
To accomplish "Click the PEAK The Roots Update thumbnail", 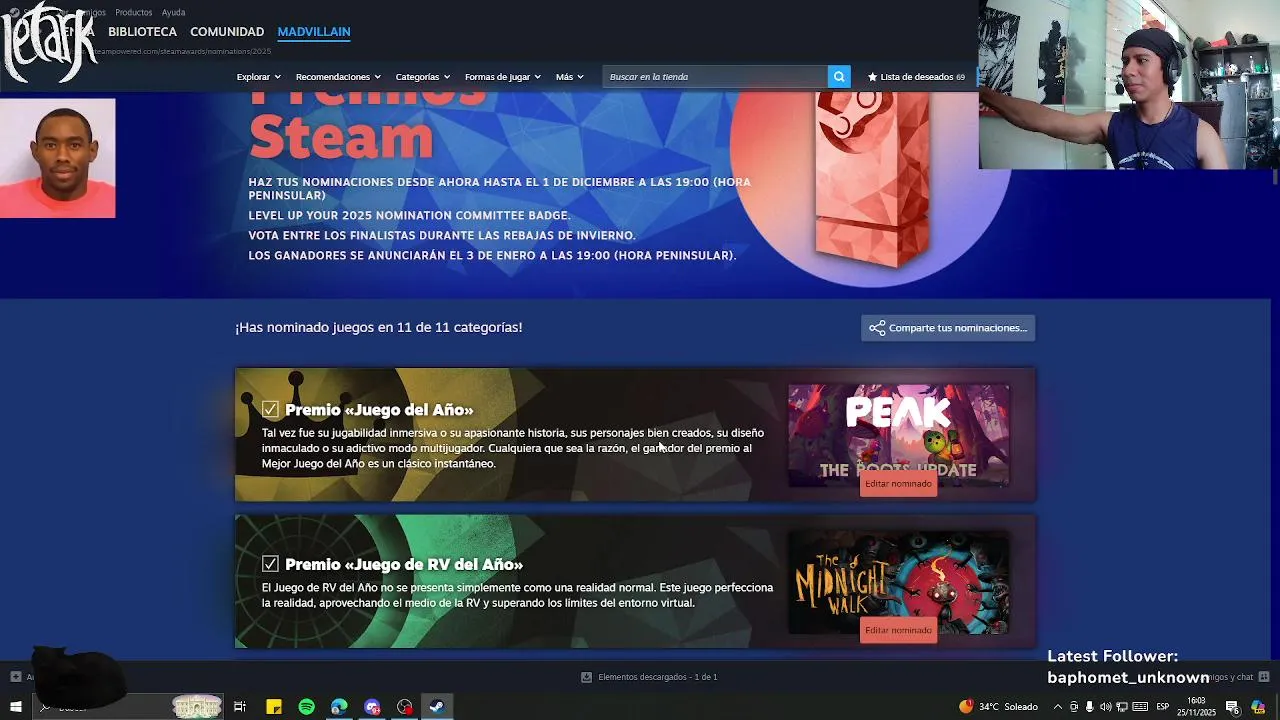I will pos(898,436).
